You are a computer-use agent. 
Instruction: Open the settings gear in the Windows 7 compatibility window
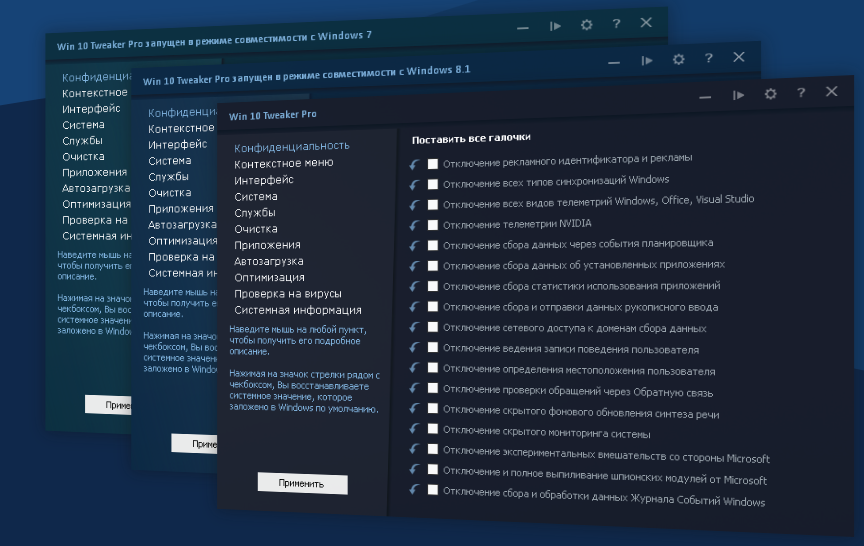coord(586,25)
